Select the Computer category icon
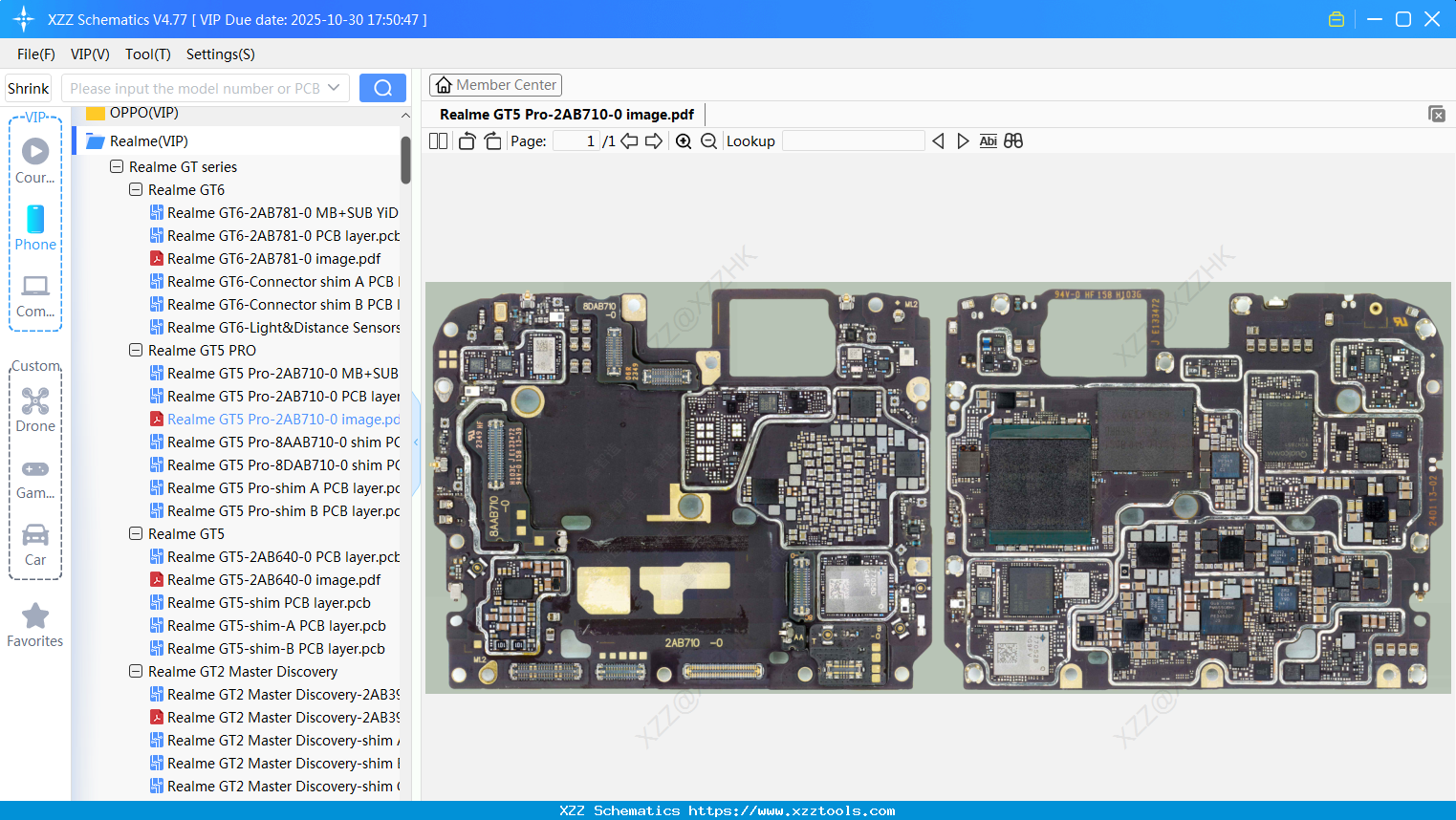 point(35,295)
